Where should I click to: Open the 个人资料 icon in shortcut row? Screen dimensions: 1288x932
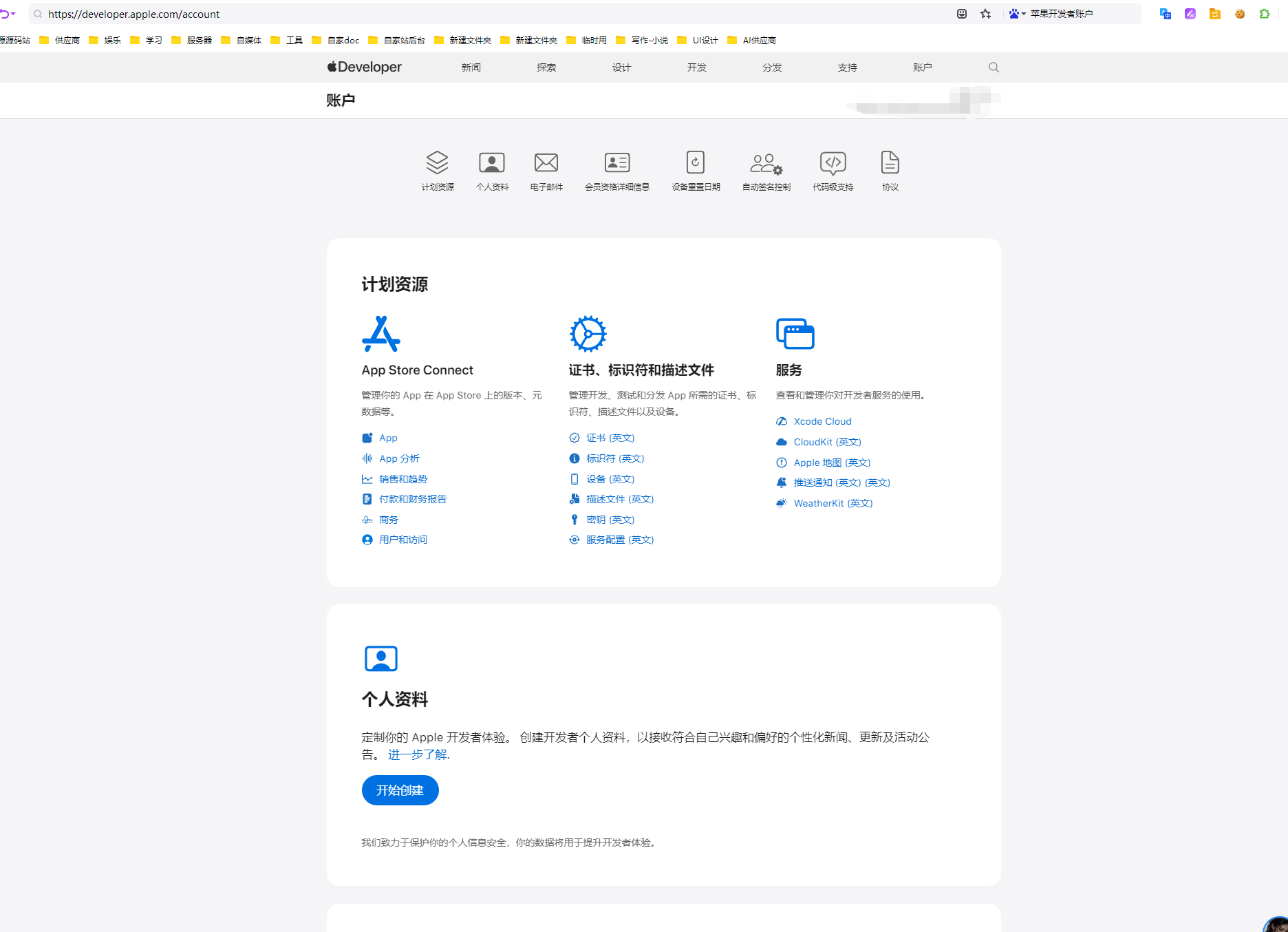click(492, 162)
